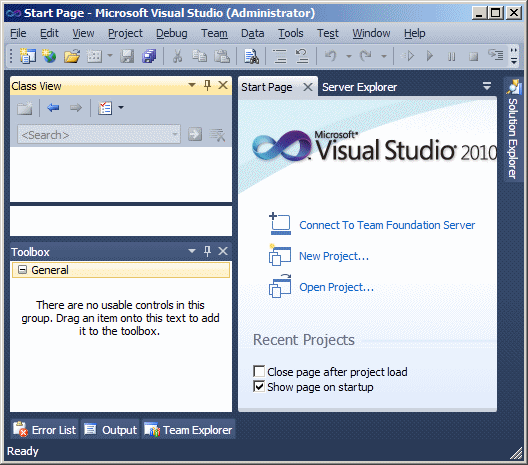Open the Solution Explorer side tab
The height and width of the screenshot is (465, 528).
(513, 129)
